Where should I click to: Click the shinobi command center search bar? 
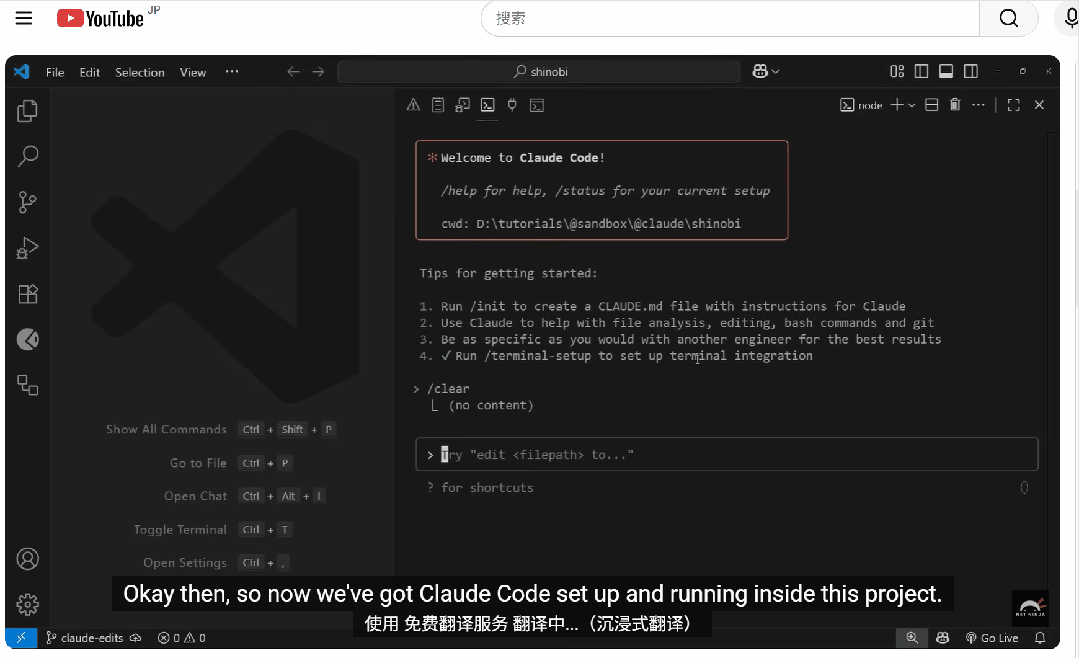coord(539,72)
